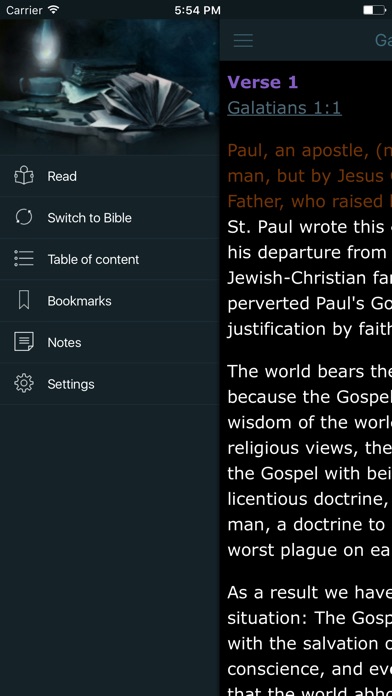Go to Bookmarks in the side menu
The width and height of the screenshot is (392, 696).
(110, 301)
